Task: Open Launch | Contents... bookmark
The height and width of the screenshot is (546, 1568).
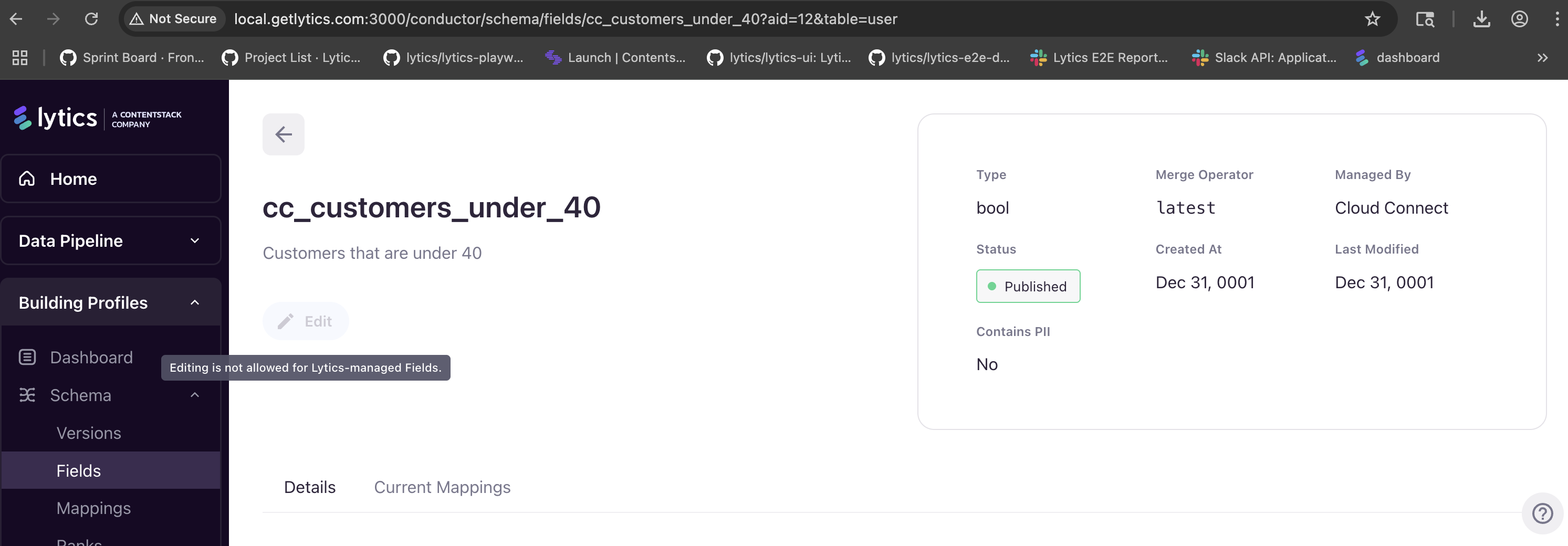Action: click(615, 58)
